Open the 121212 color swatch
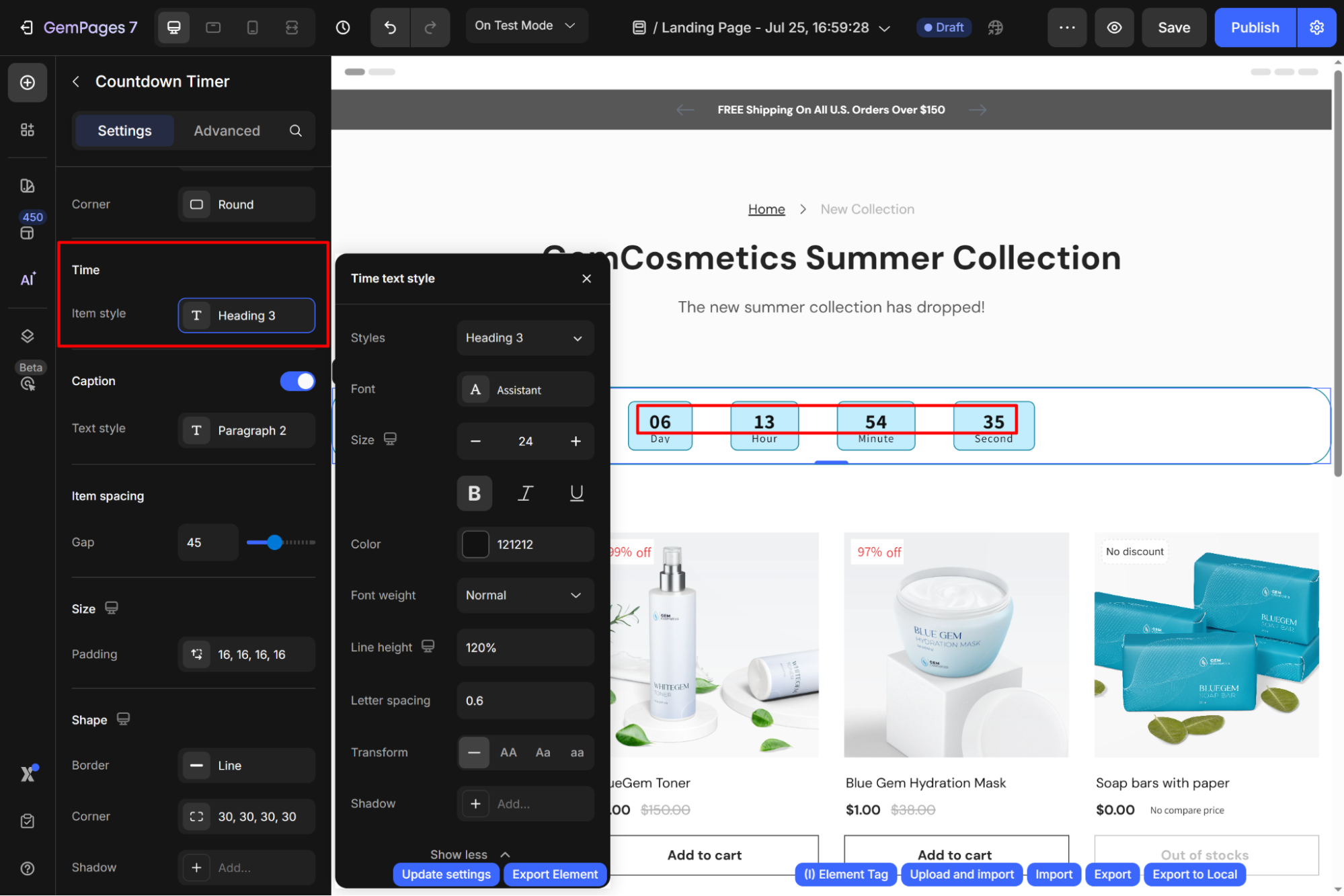 (475, 544)
